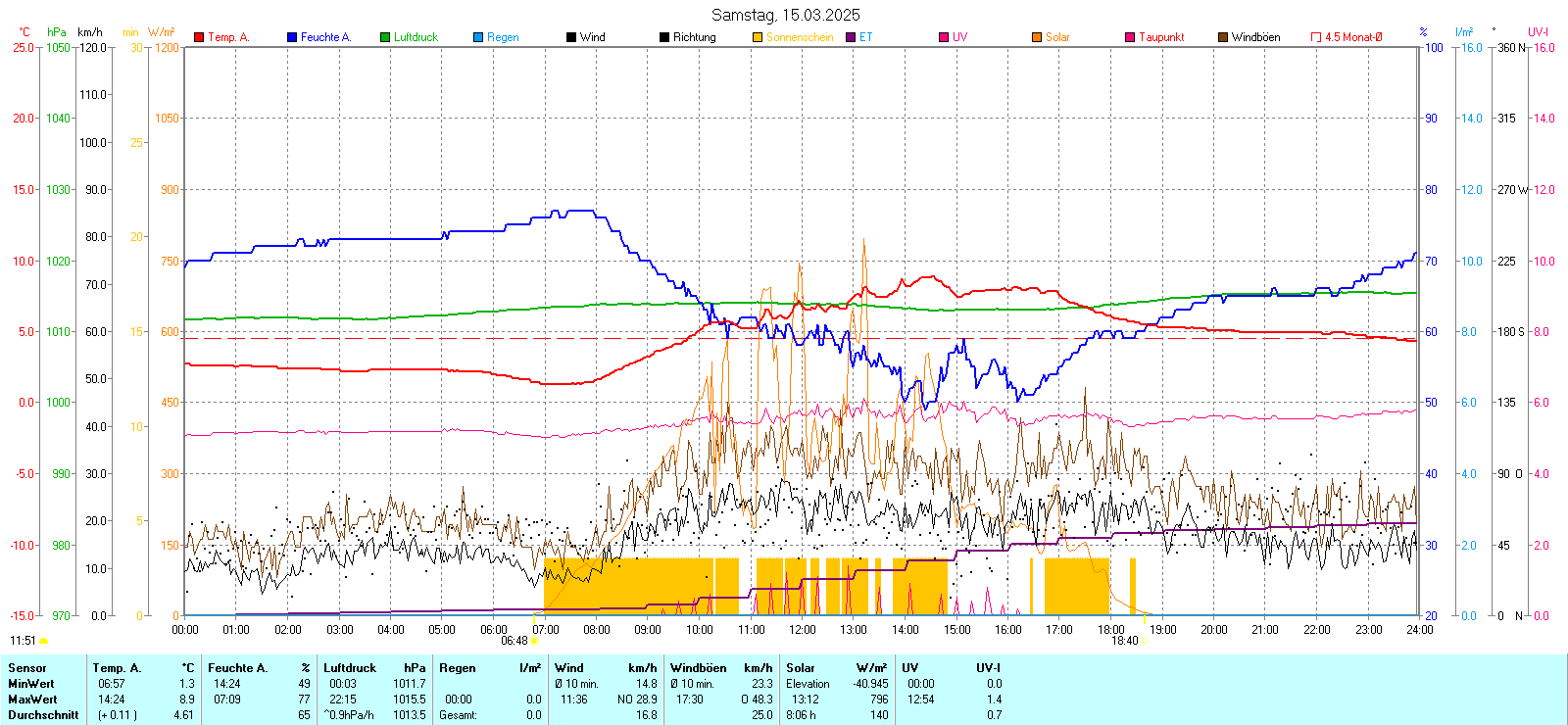Click the Taupunkt legend label

click(1161, 37)
